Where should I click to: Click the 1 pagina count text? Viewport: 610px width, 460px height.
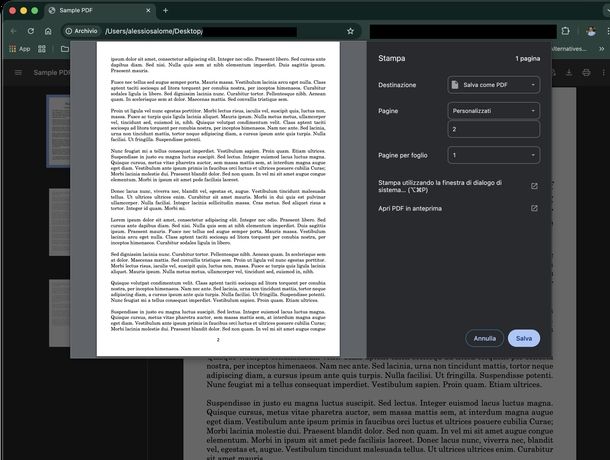tap(528, 59)
